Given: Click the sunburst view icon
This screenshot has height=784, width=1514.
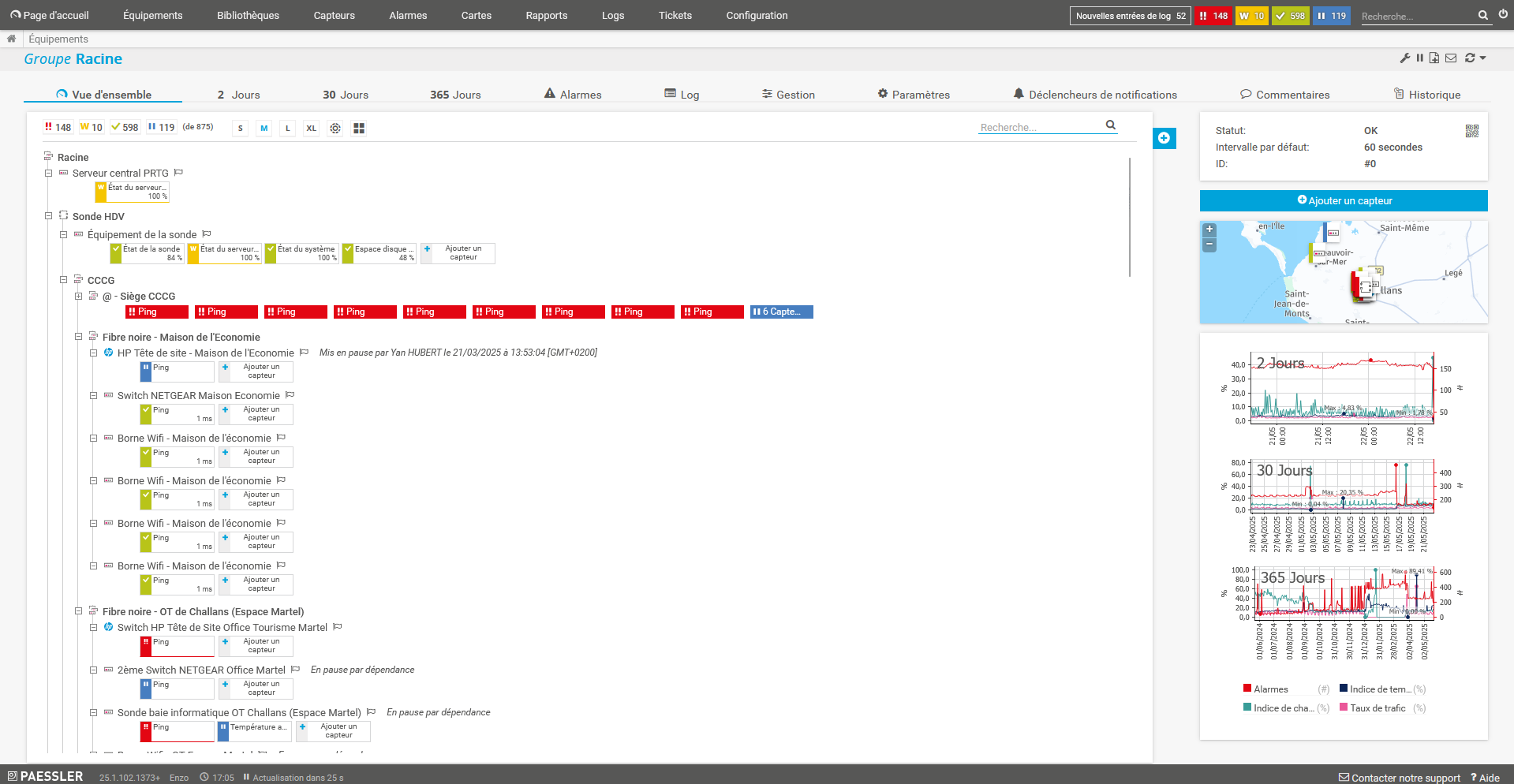Looking at the screenshot, I should tap(335, 129).
